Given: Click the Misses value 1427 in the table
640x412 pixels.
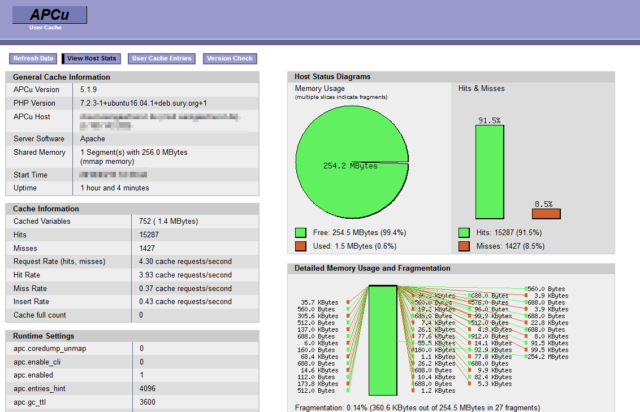Looking at the screenshot, I should coord(147,248).
